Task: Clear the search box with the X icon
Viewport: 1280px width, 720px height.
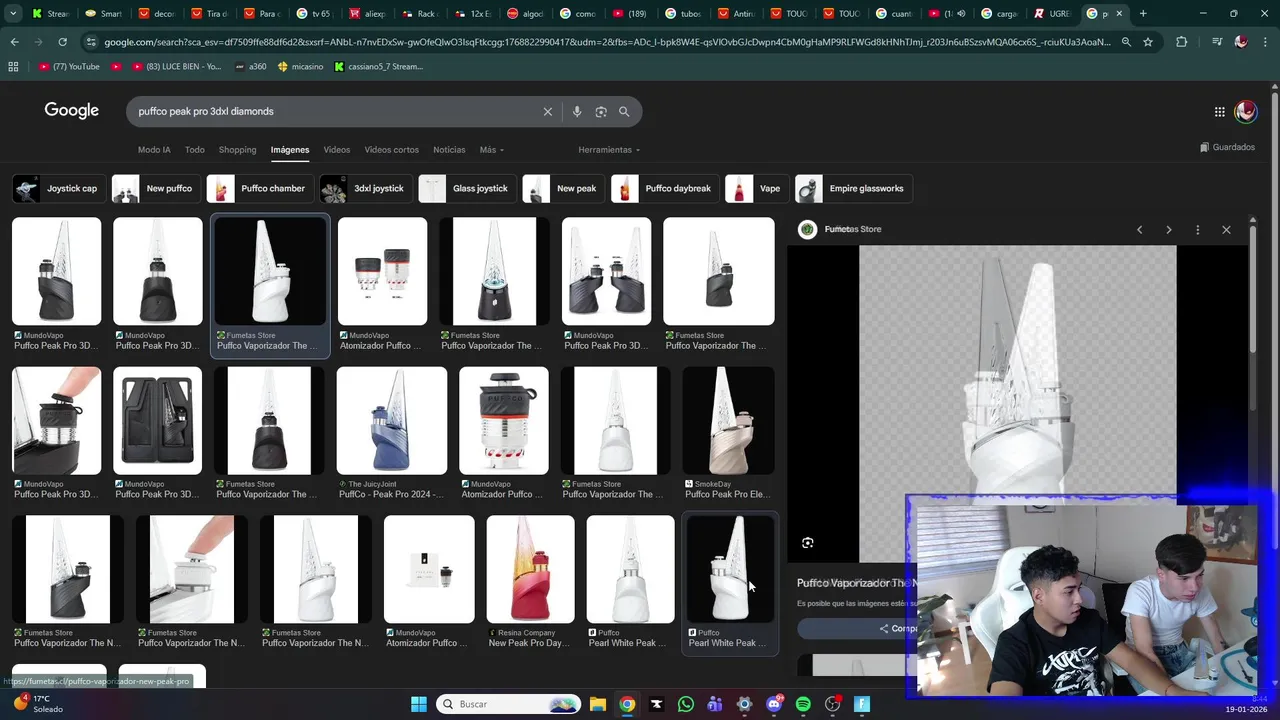Action: click(x=547, y=112)
